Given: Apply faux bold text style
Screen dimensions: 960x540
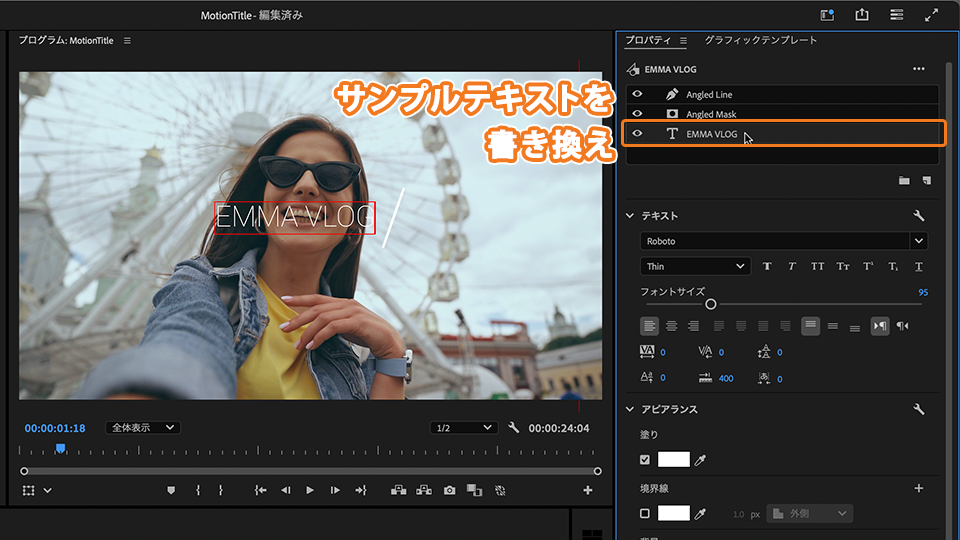Looking at the screenshot, I should pyautogui.click(x=767, y=266).
